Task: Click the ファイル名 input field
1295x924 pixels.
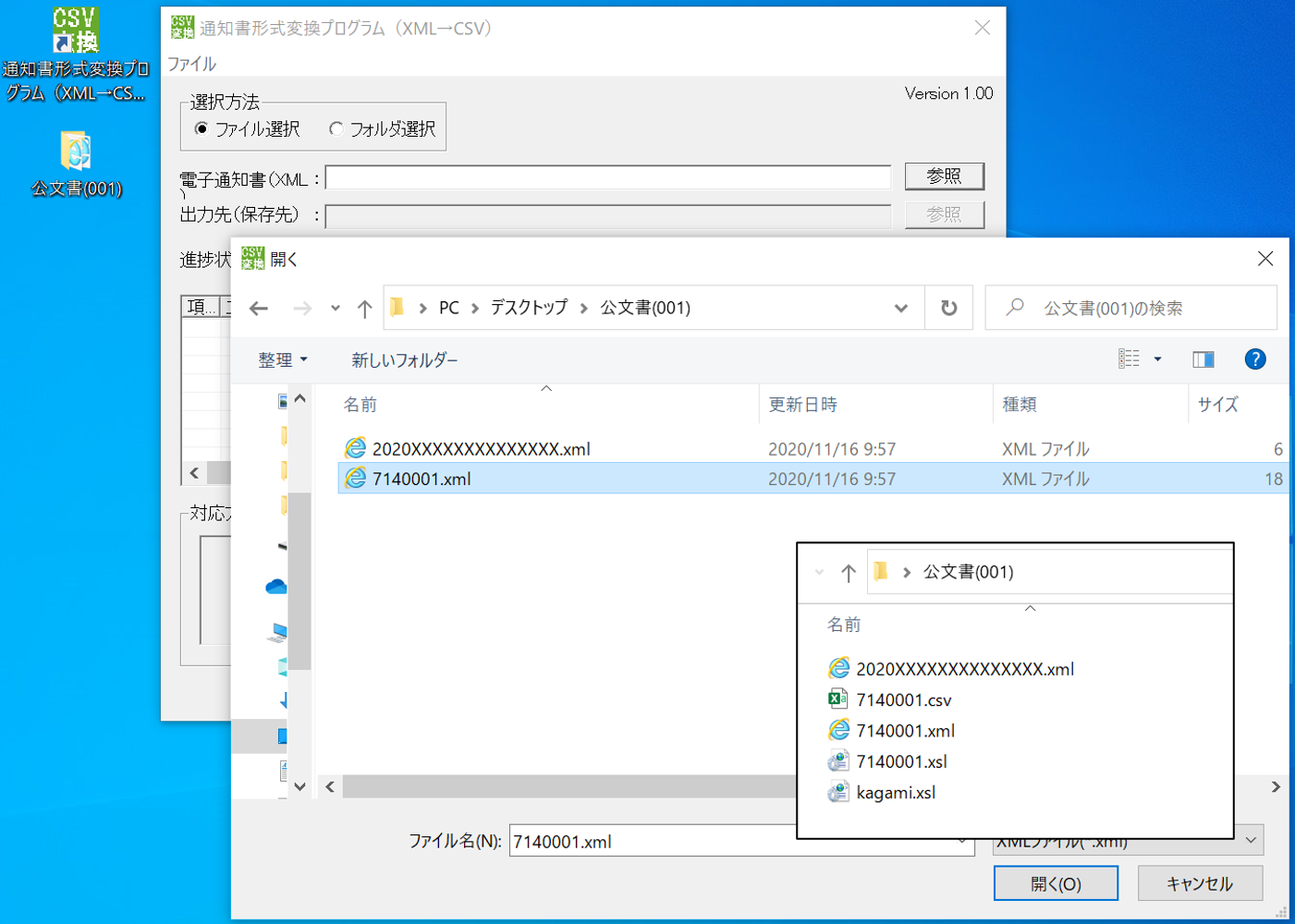Action: coord(647,842)
